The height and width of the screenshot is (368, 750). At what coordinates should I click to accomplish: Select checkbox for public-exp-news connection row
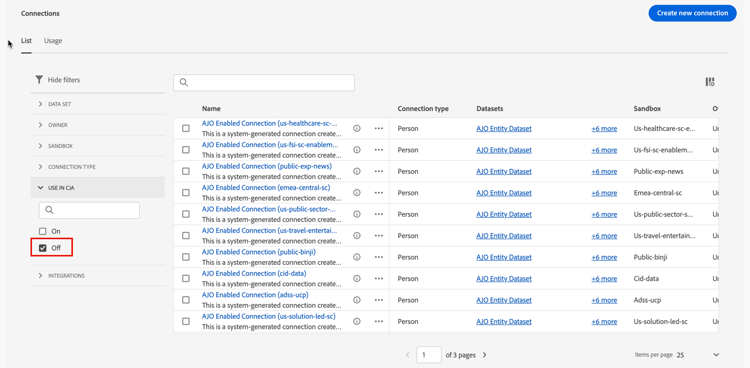[186, 171]
